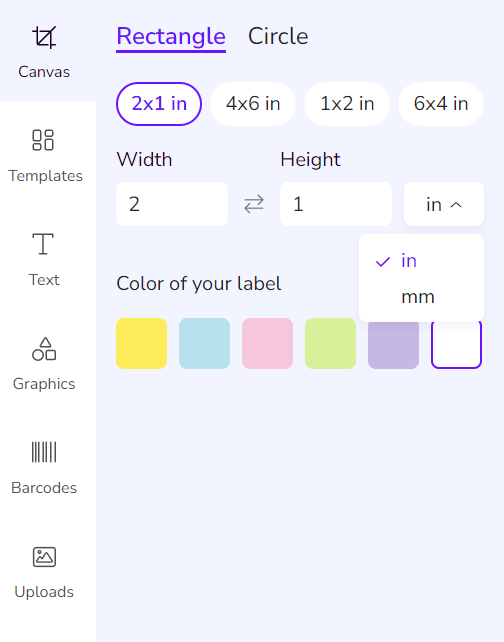504x642 pixels.
Task: Select the Text tool icon
Action: (x=43, y=244)
